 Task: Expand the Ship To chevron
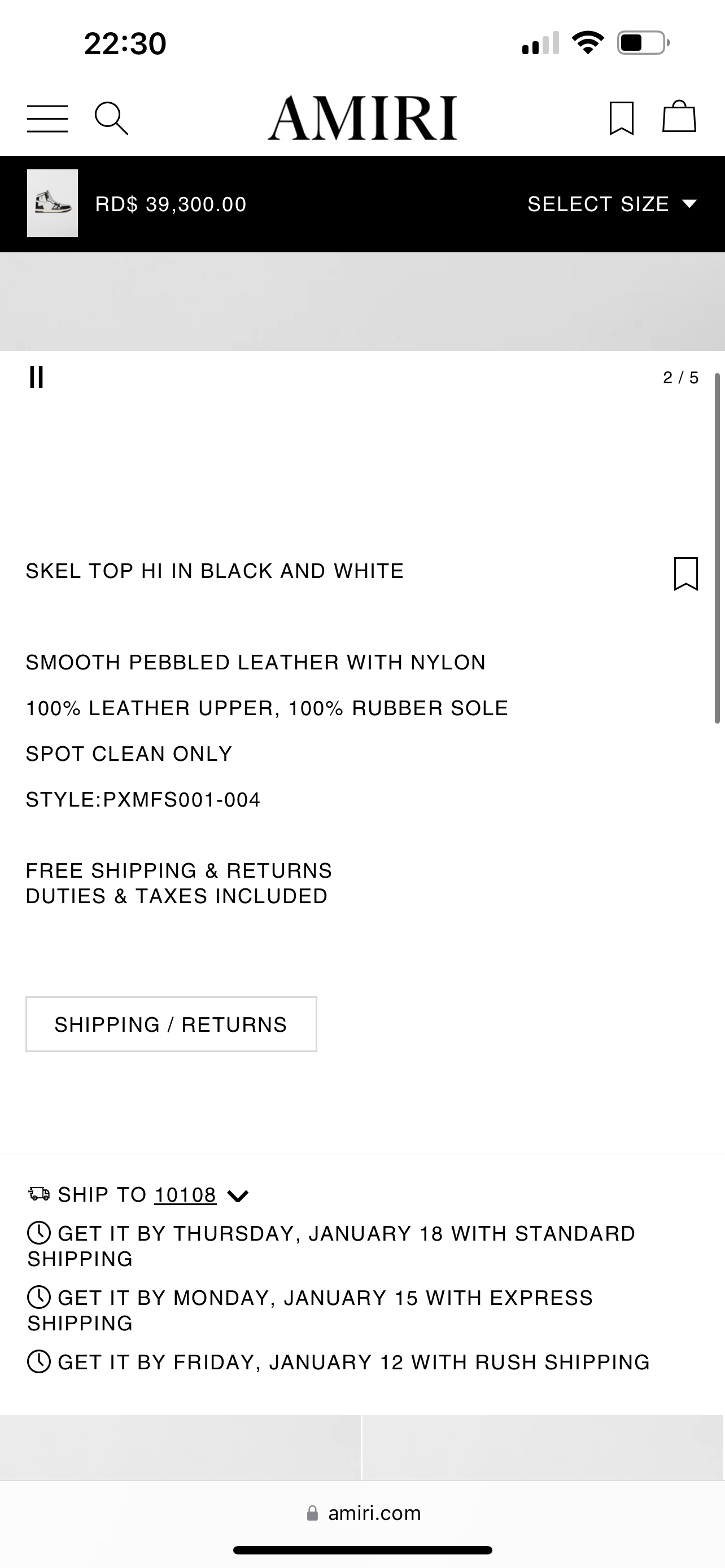point(237,1196)
